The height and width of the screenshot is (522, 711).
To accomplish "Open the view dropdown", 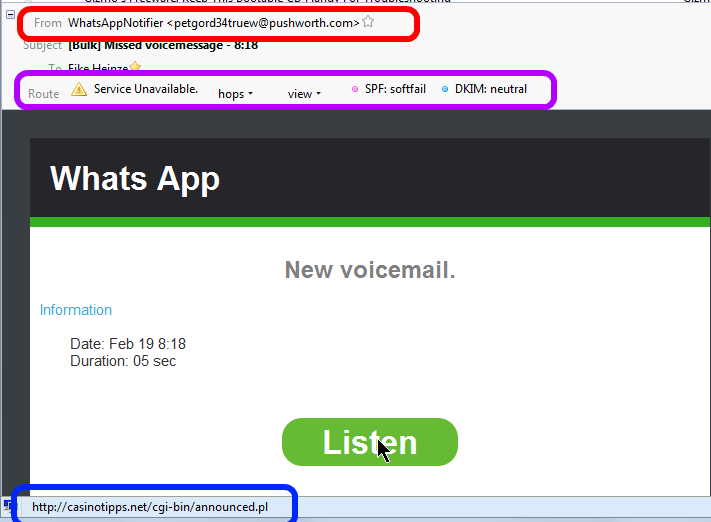I will coord(304,94).
